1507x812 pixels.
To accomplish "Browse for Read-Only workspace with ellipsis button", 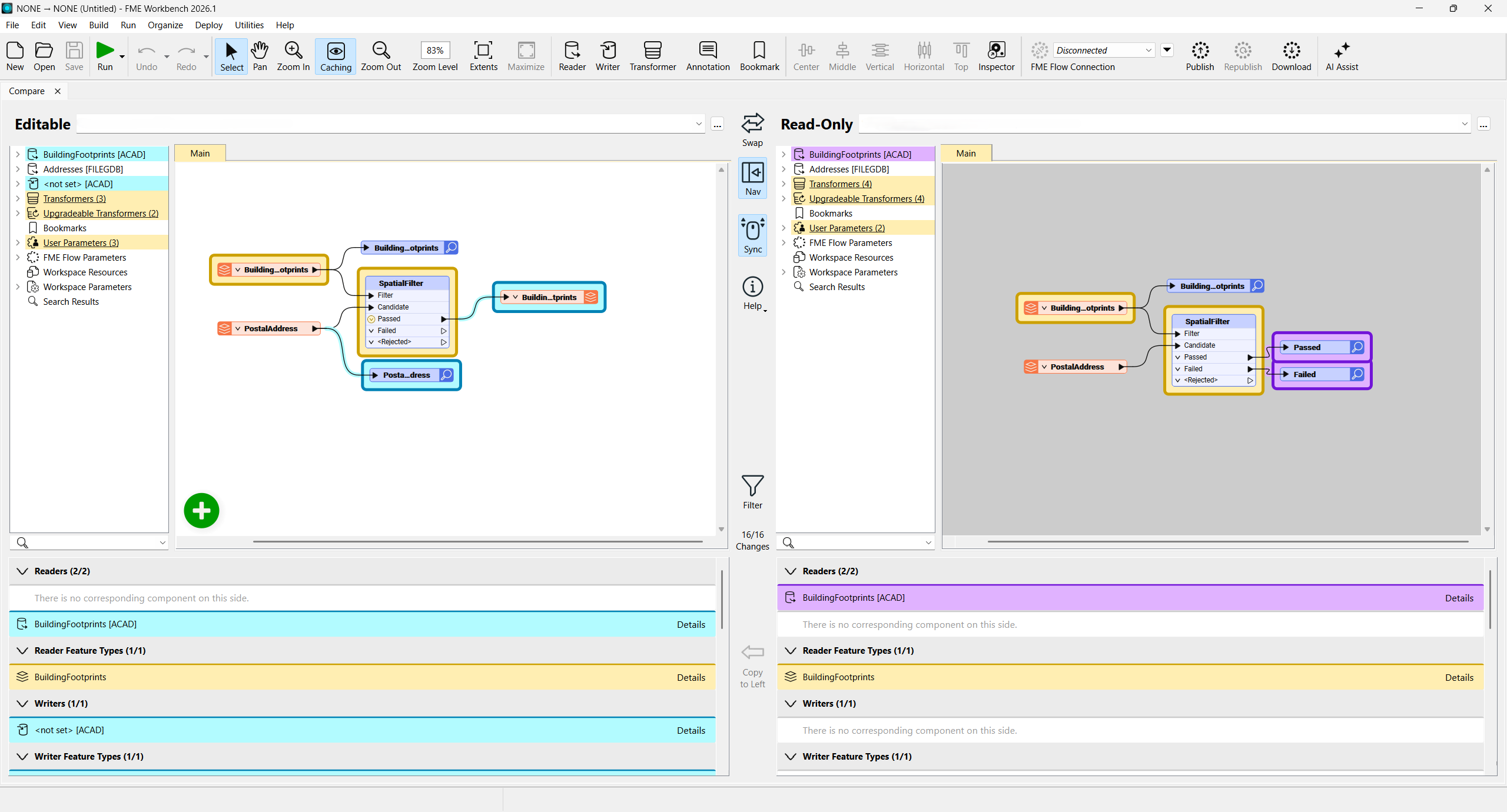I will (1483, 124).
